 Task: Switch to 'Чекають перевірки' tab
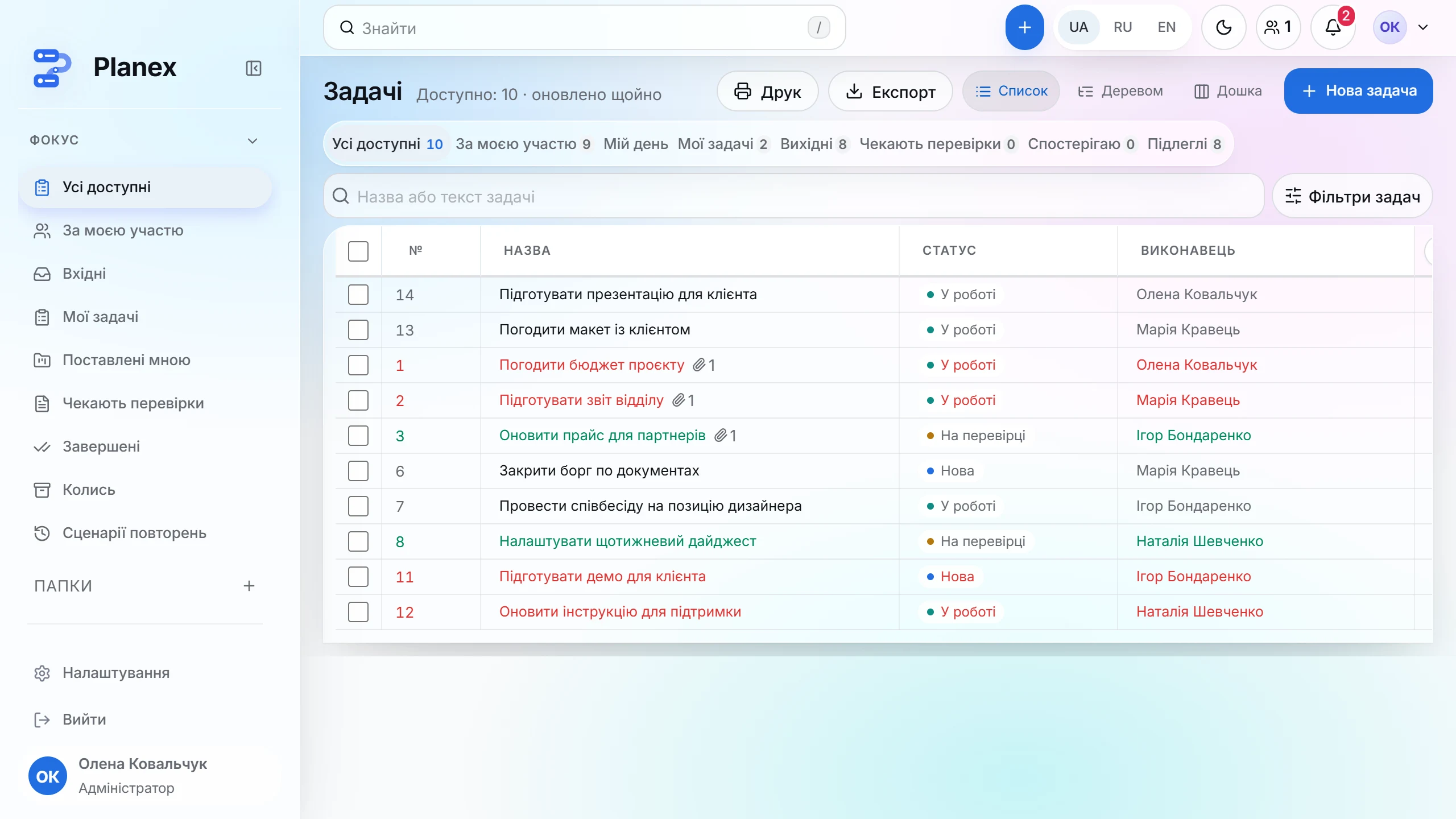(937, 144)
